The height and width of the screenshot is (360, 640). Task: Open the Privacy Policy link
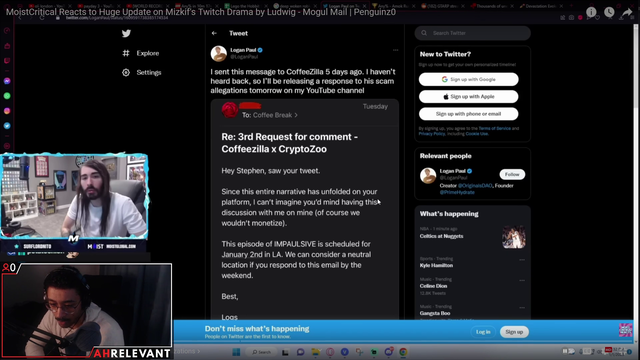point(431,133)
